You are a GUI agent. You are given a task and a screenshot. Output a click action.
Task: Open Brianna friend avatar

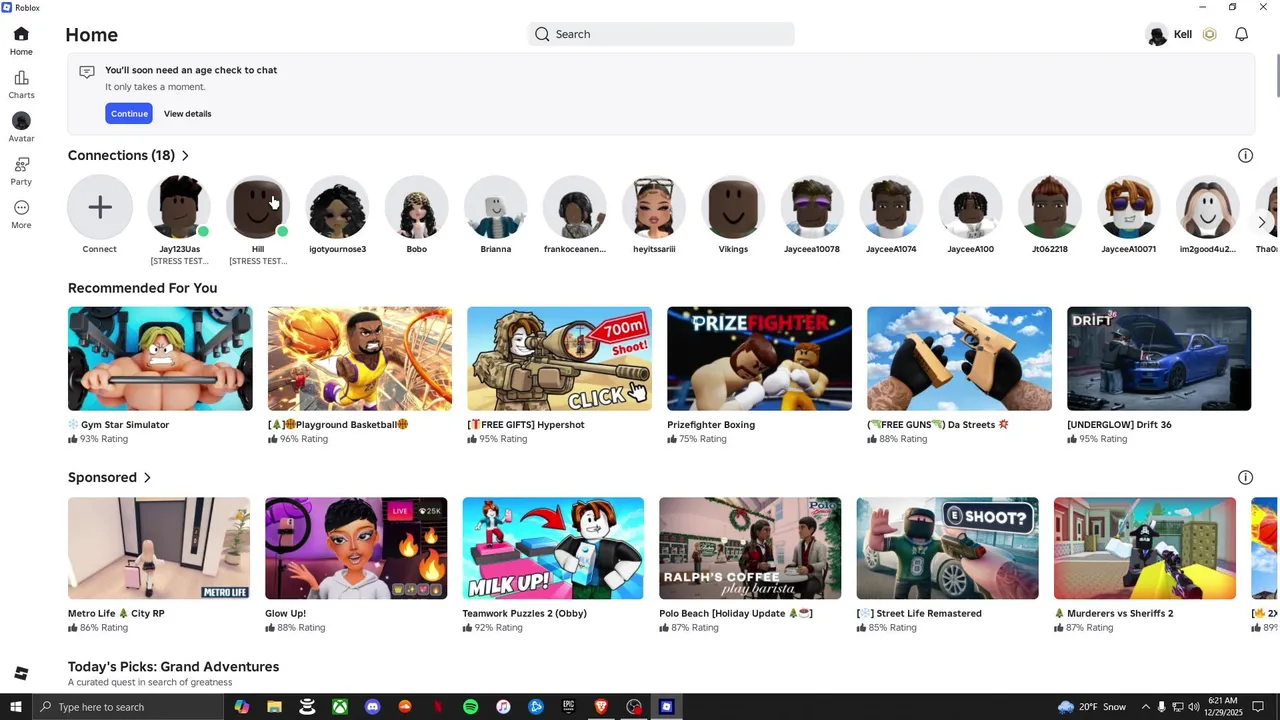pos(495,207)
